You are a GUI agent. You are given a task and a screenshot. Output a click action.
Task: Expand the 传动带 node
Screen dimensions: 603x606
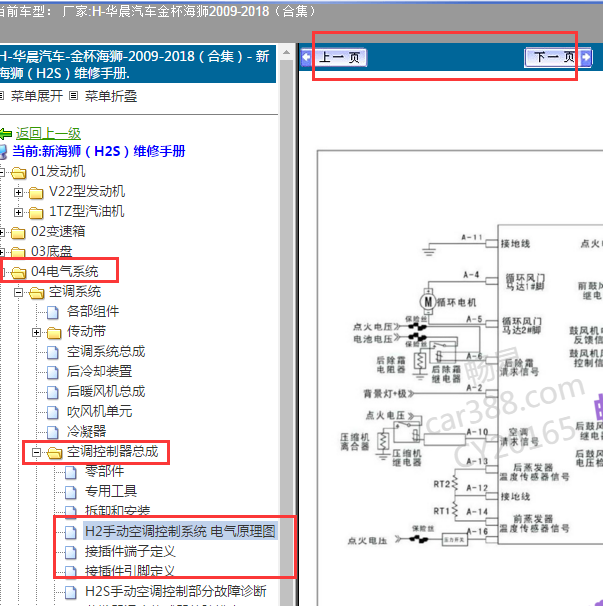36,332
